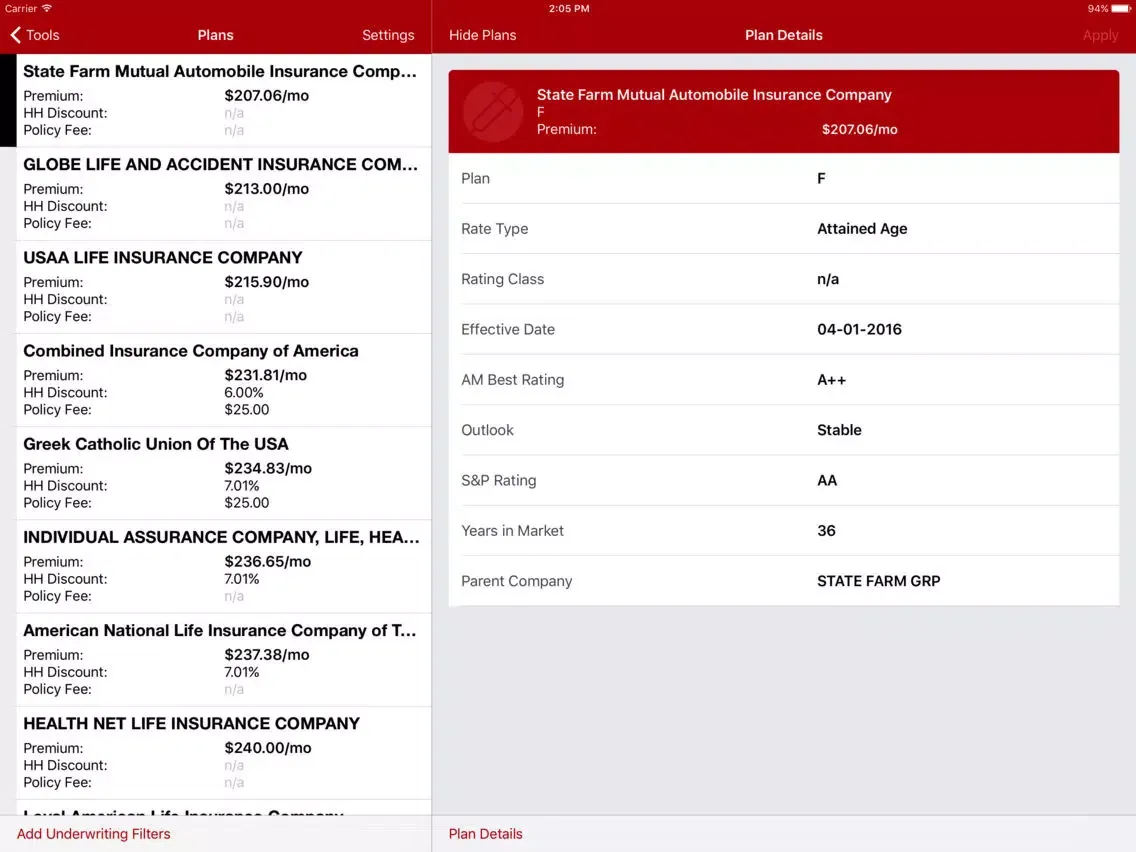Tap Hide Plans
The image size is (1136, 852).
[x=483, y=35]
